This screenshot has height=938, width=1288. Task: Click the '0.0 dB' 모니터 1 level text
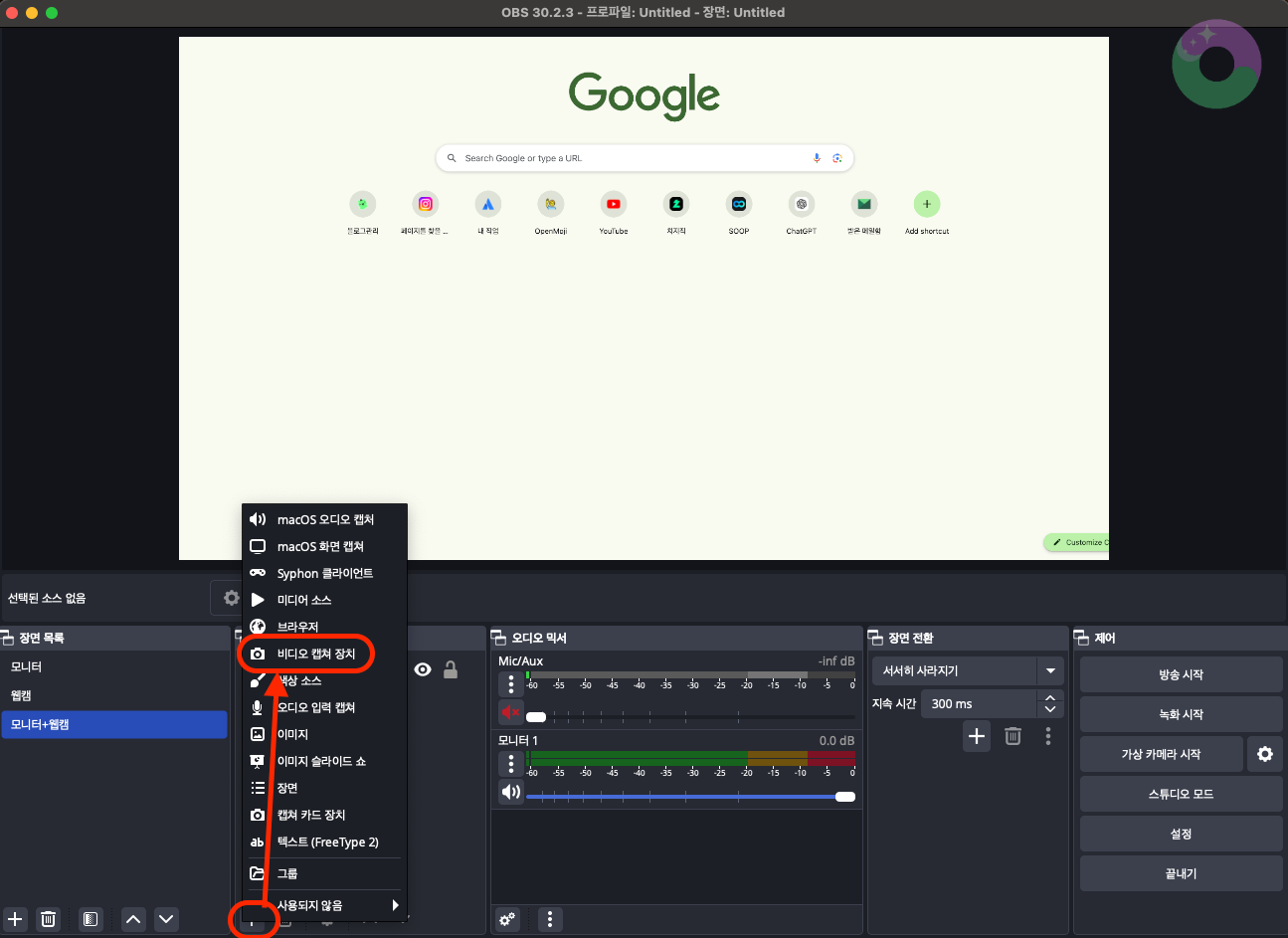tap(837, 740)
